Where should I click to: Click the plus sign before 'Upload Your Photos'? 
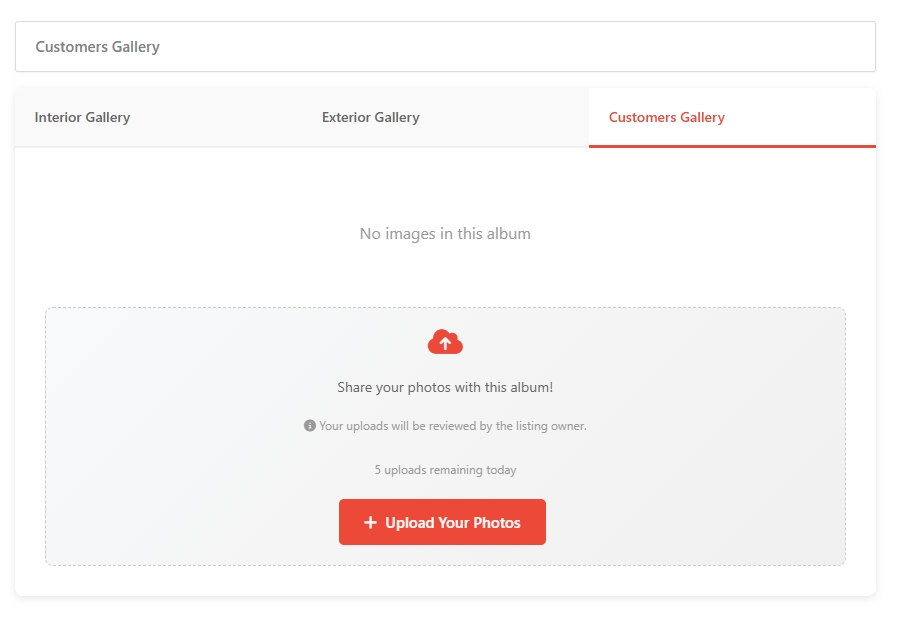click(369, 522)
